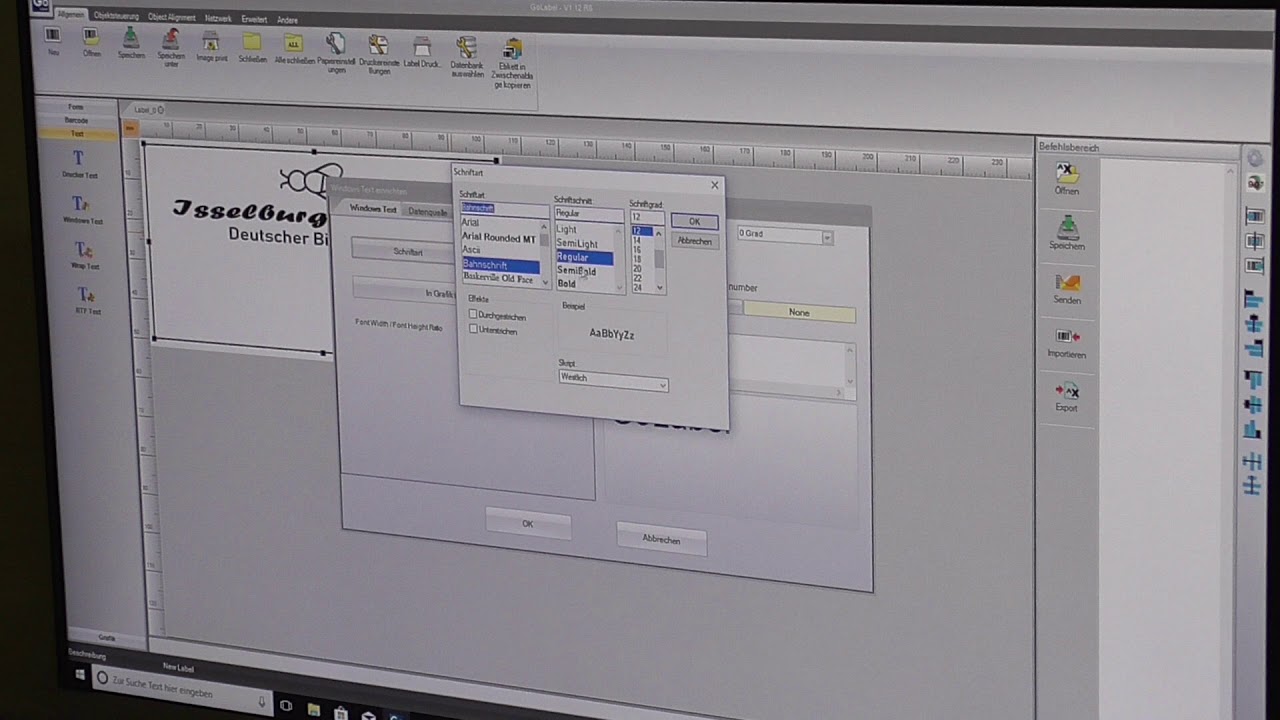
Task: Expand the Barcode sidebar section
Action: coord(77,120)
